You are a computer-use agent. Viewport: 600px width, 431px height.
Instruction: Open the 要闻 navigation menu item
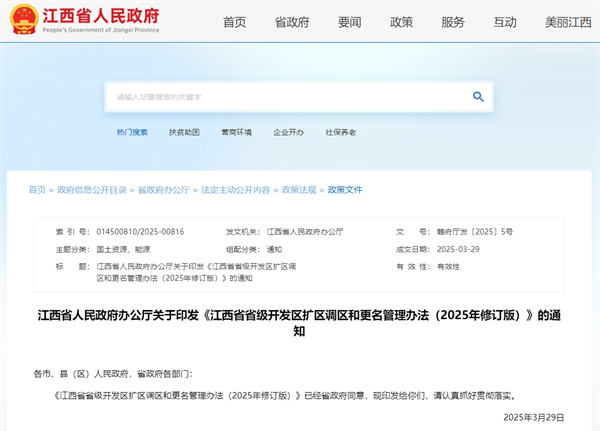[x=349, y=22]
